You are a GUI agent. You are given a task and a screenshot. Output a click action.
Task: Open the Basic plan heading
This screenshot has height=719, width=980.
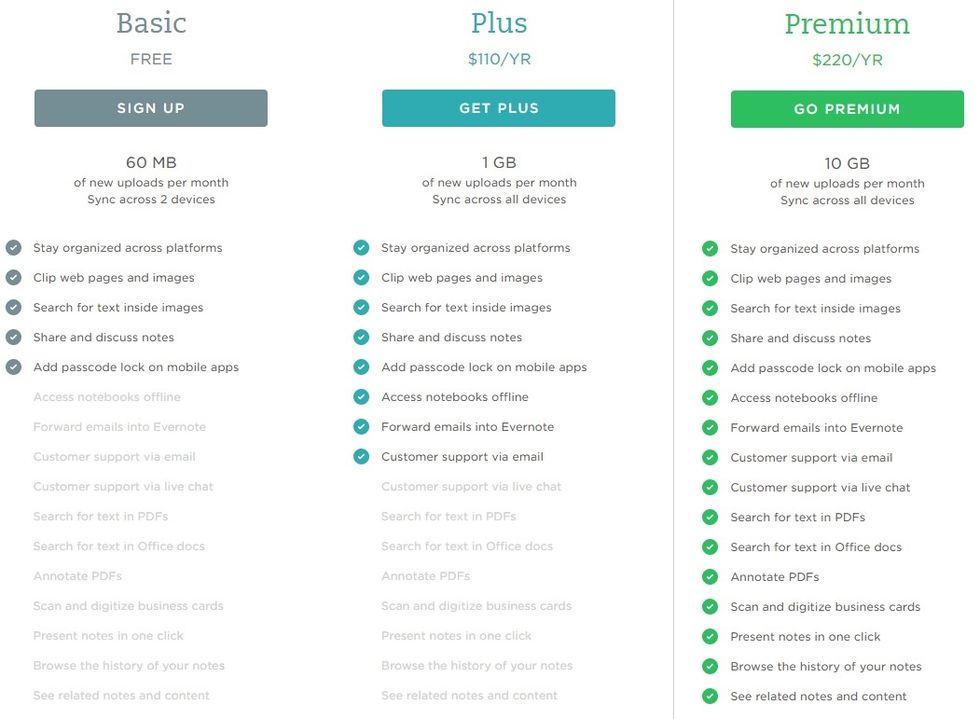click(x=150, y=22)
